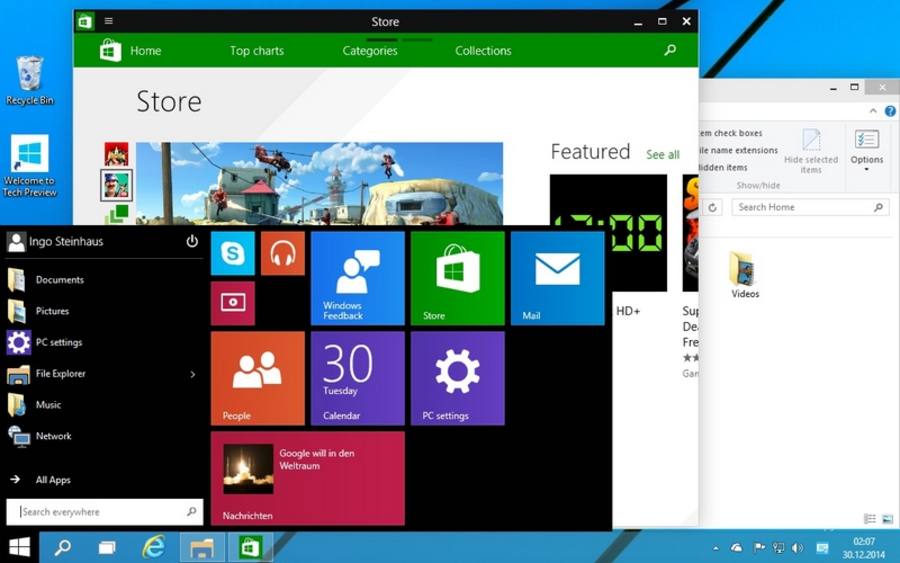Switch to File Explorer on the taskbar
The width and height of the screenshot is (900, 563).
coord(202,548)
